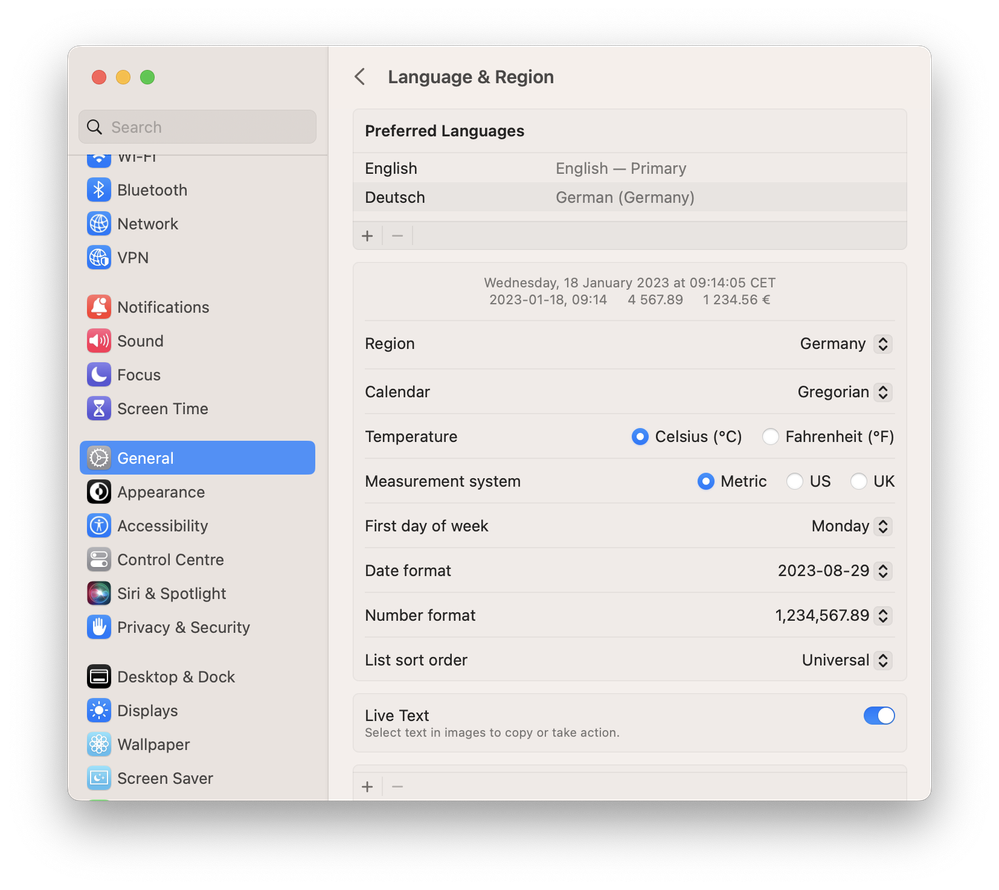The image size is (999, 890).
Task: Click the sample currency 1 234.56 €
Action: (x=737, y=300)
